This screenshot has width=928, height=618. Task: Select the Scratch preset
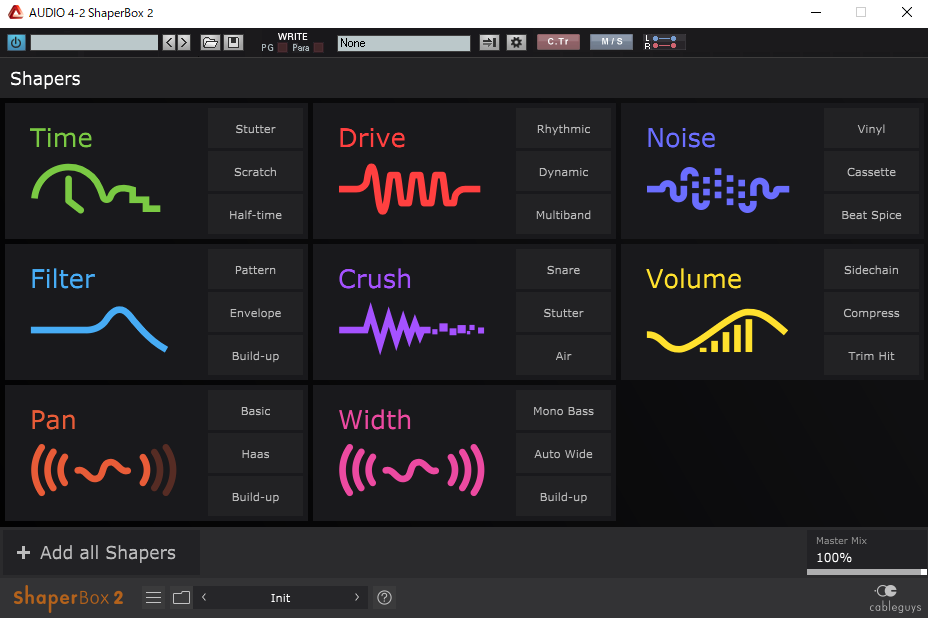click(256, 172)
